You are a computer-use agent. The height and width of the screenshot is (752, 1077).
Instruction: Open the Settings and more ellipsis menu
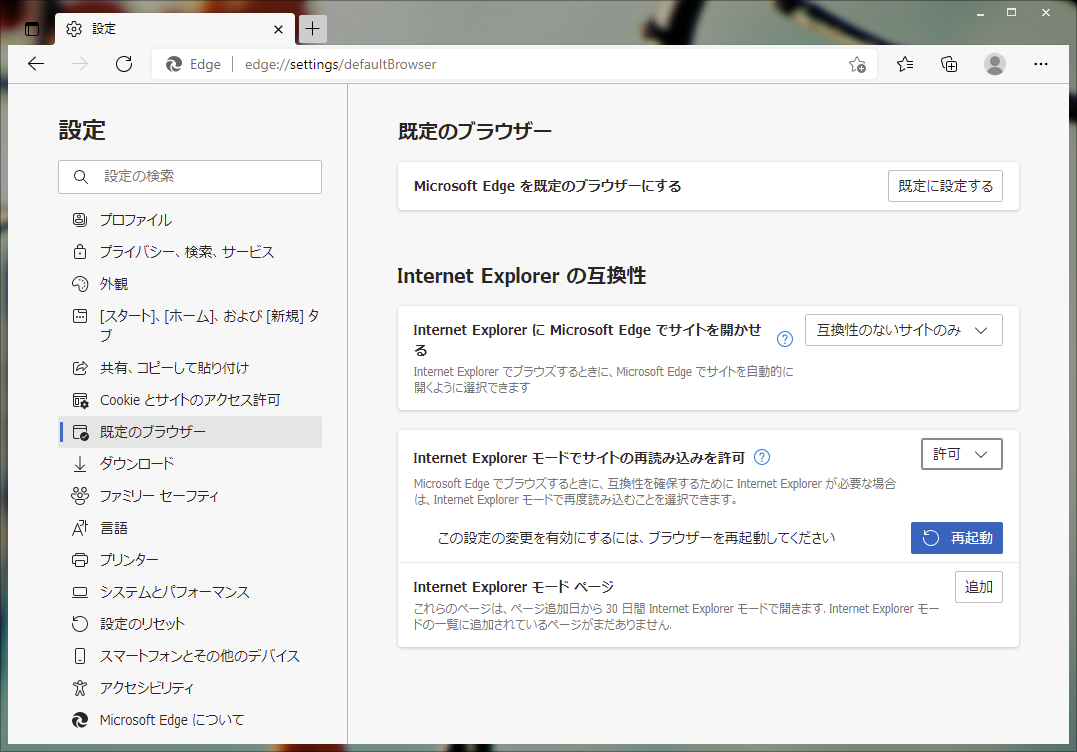[1041, 64]
